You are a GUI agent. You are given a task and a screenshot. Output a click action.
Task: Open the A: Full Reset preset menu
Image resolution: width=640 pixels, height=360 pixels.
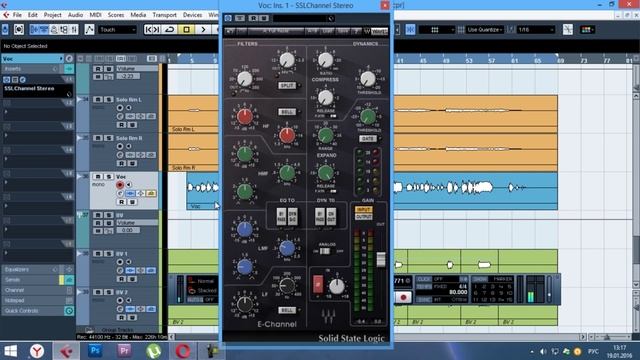(276, 31)
